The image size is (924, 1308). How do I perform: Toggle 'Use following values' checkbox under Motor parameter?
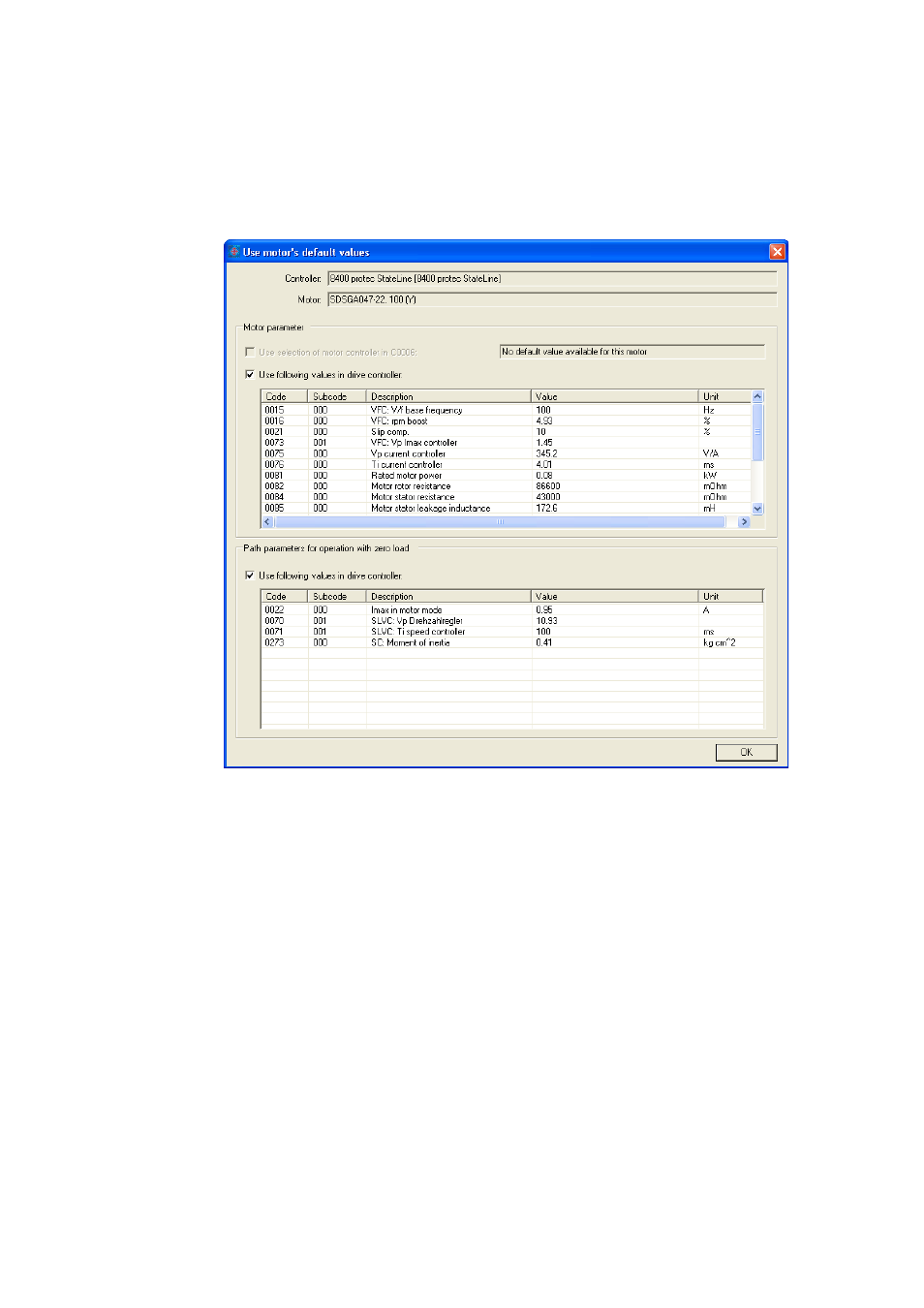click(x=250, y=375)
